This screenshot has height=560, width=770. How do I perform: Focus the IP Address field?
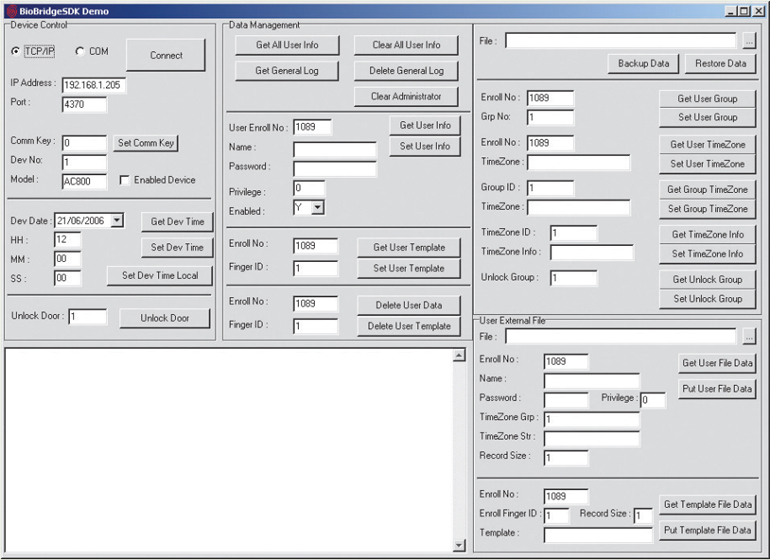94,85
